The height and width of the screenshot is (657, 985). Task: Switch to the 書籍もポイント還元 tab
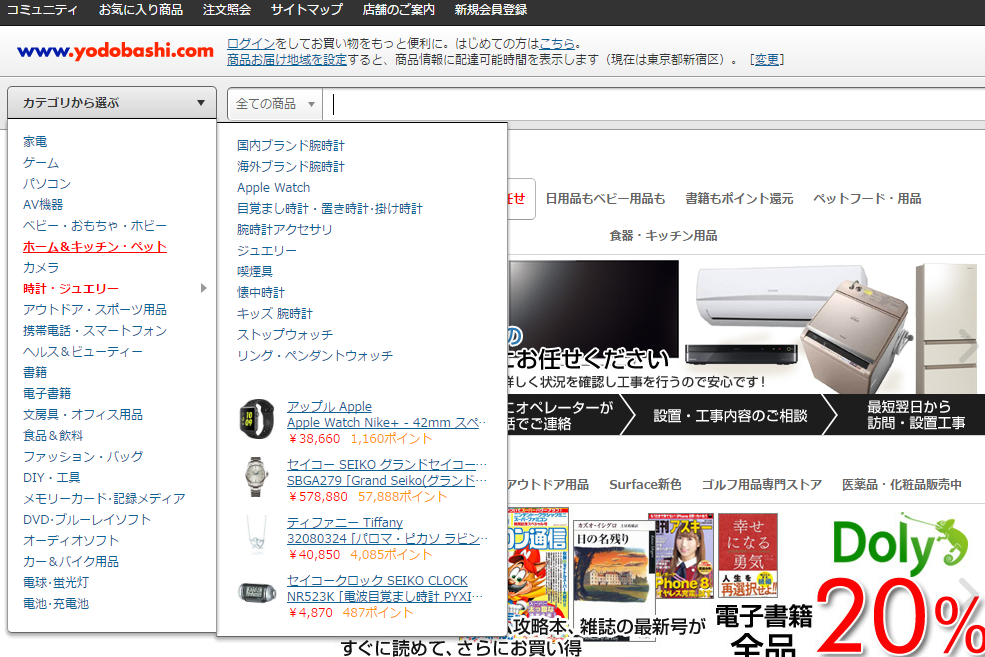[739, 198]
